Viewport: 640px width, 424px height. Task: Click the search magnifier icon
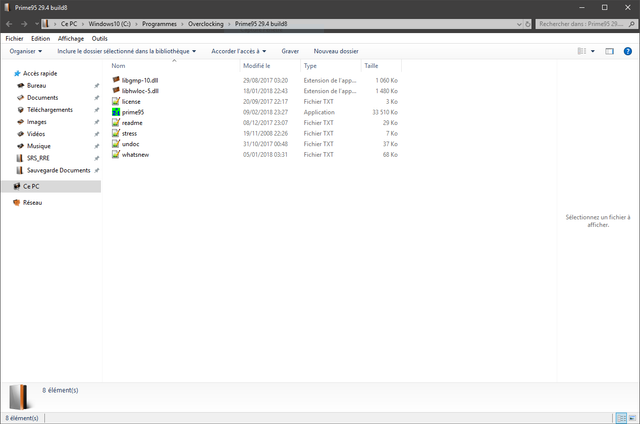tap(631, 24)
